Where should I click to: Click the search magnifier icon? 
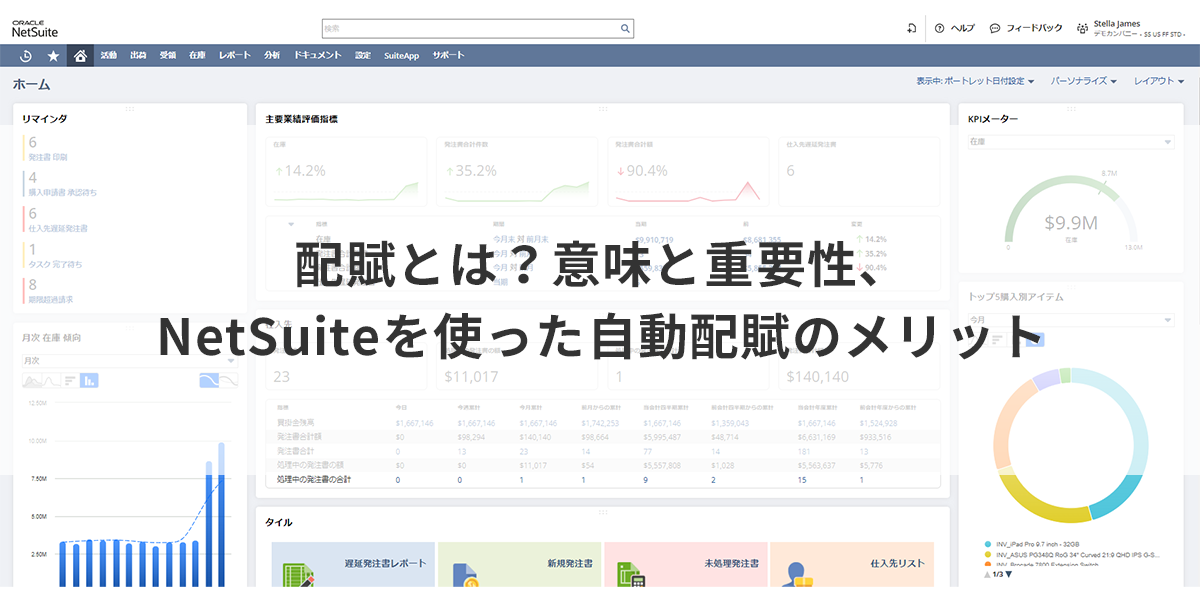pos(625,28)
